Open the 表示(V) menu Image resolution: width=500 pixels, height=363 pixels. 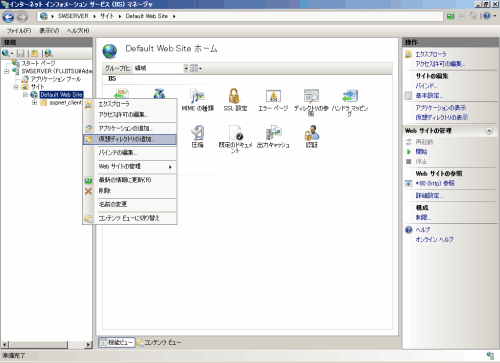[49, 31]
